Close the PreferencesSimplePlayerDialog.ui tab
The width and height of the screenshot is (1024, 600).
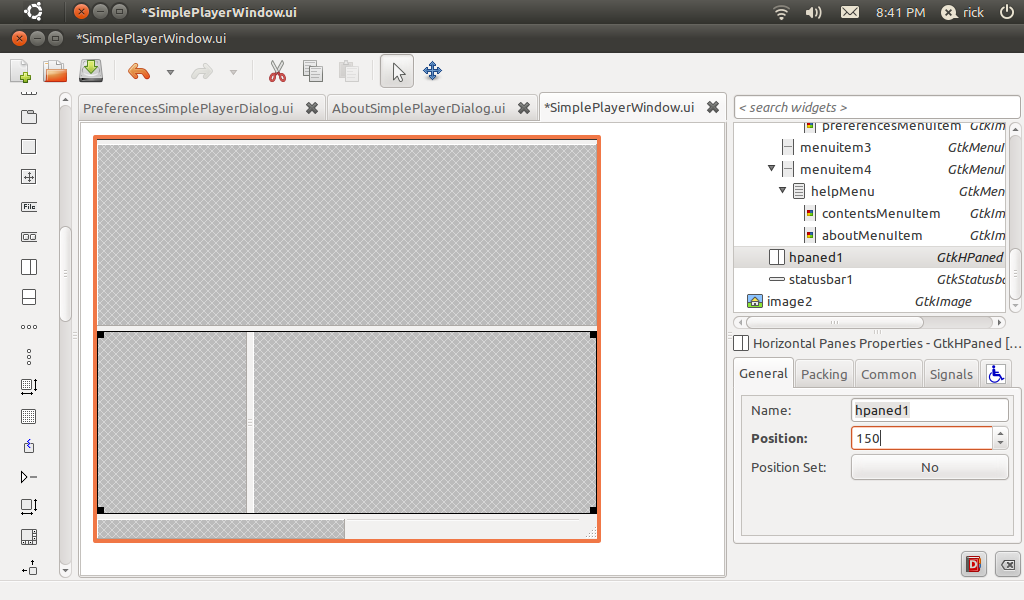[x=312, y=108]
